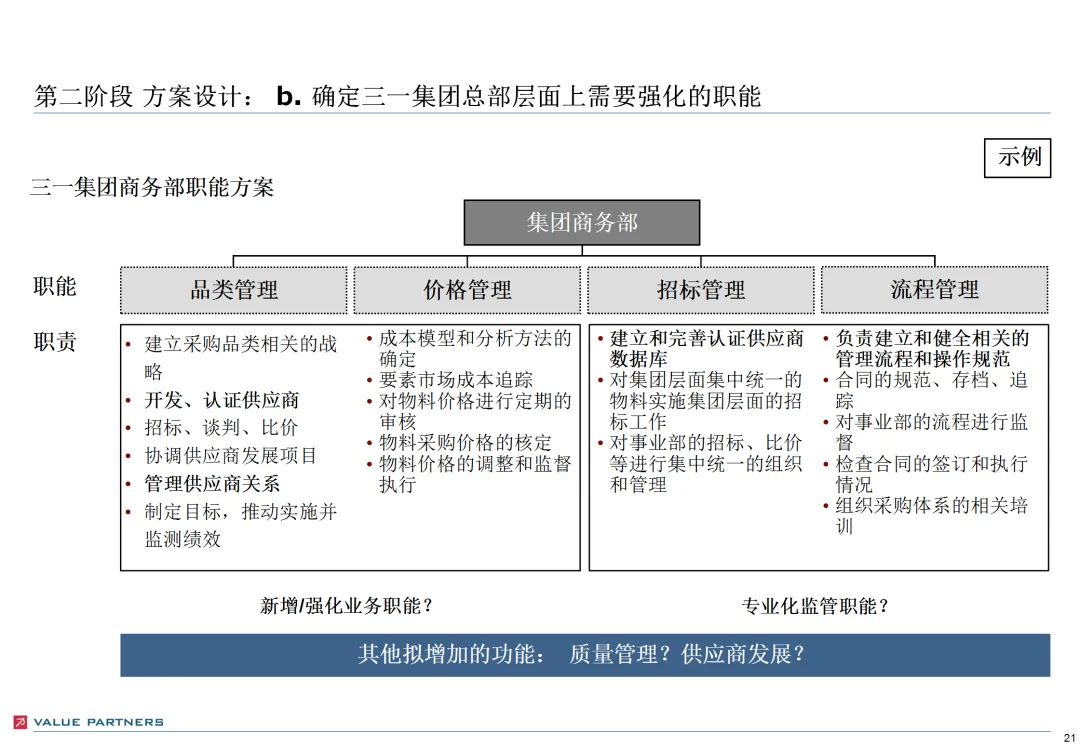The image size is (1080, 748).
Task: Click bullet 物料价格的调整和监督执行
Action: tap(475, 473)
